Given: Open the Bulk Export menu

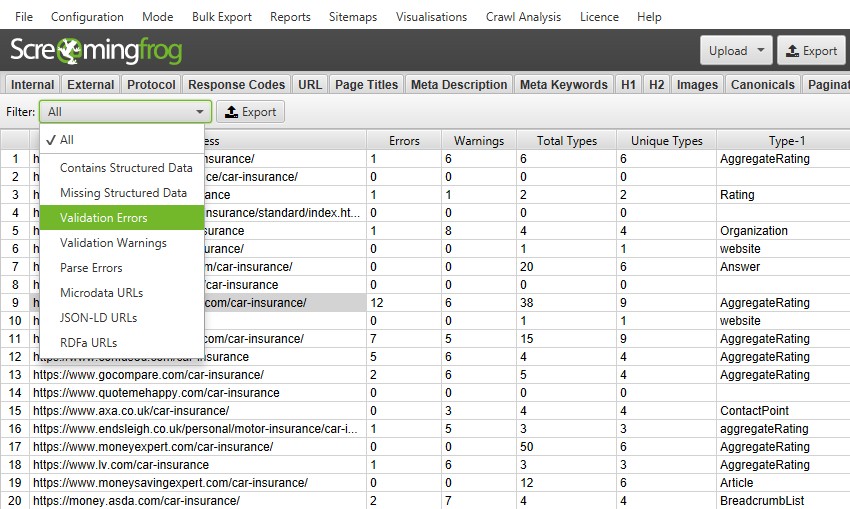Looking at the screenshot, I should point(222,17).
